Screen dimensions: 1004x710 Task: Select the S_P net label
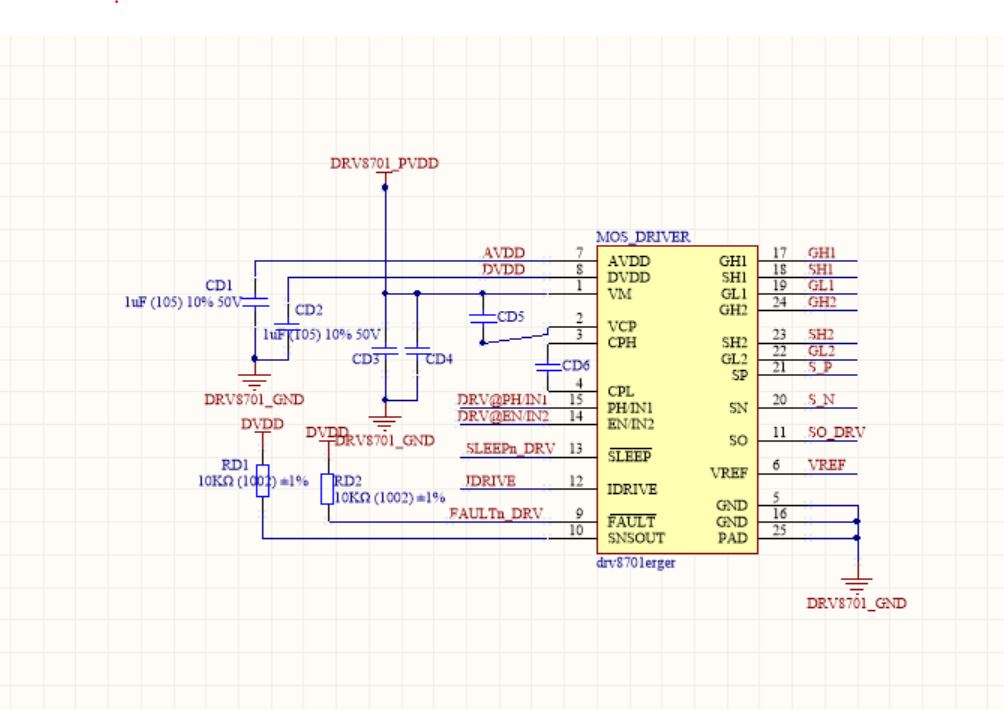pyautogui.click(x=820, y=367)
